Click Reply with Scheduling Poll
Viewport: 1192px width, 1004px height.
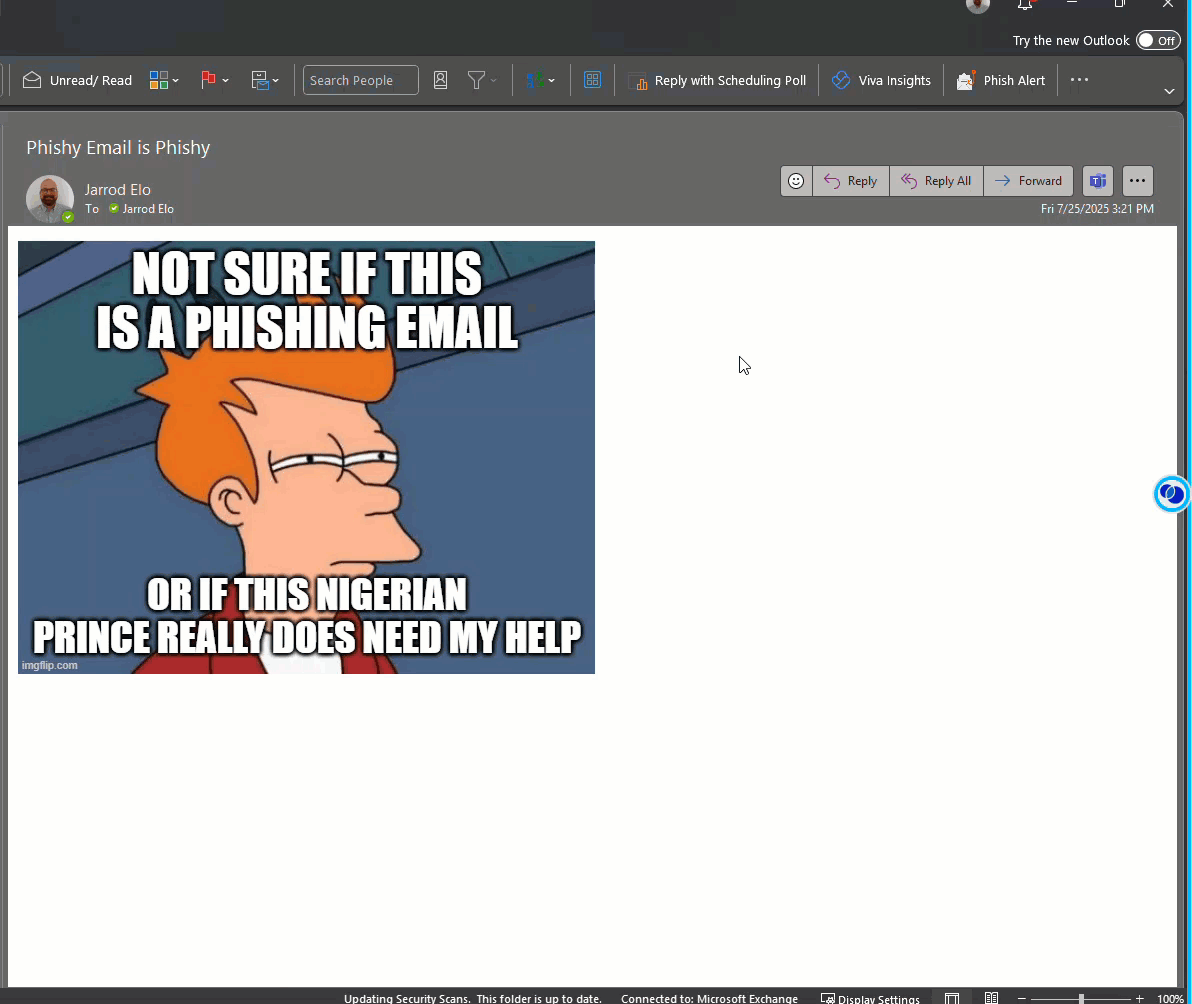pos(717,81)
